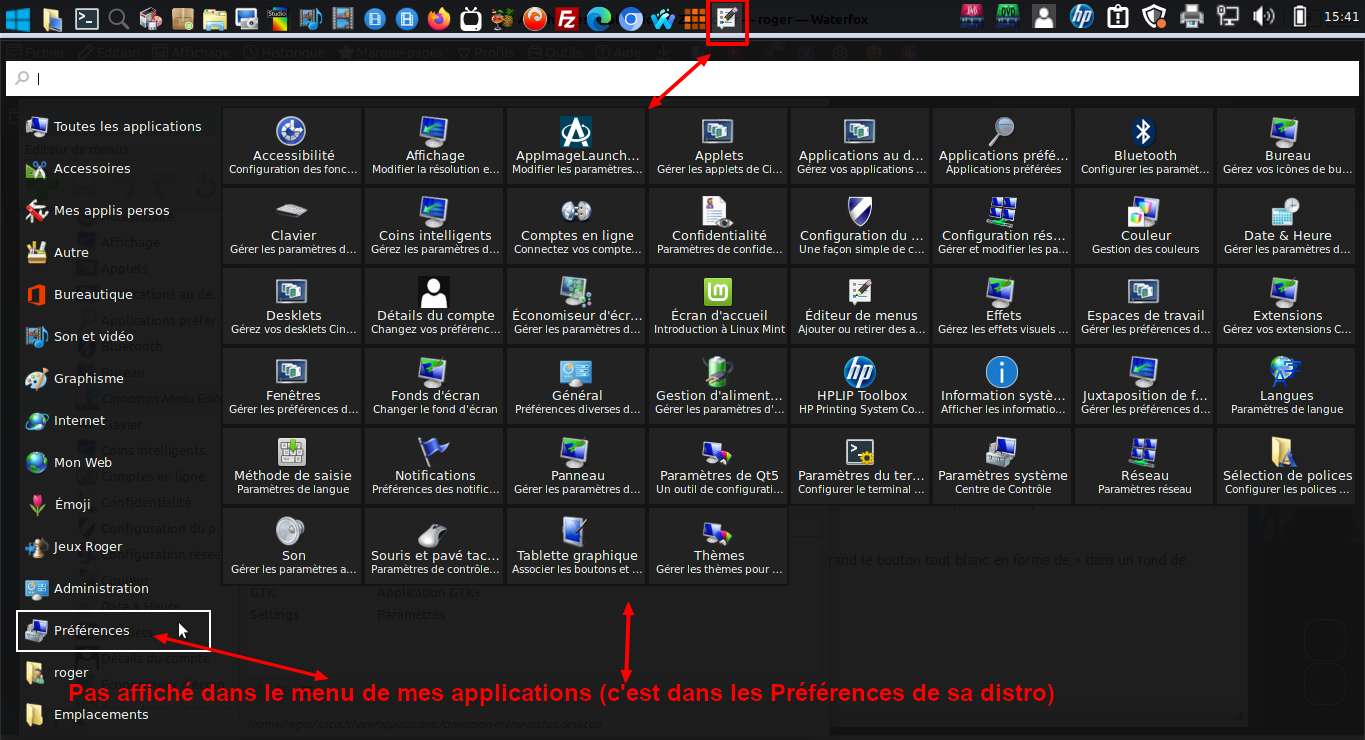
Task: Select the Internet category
Action: tap(79, 421)
